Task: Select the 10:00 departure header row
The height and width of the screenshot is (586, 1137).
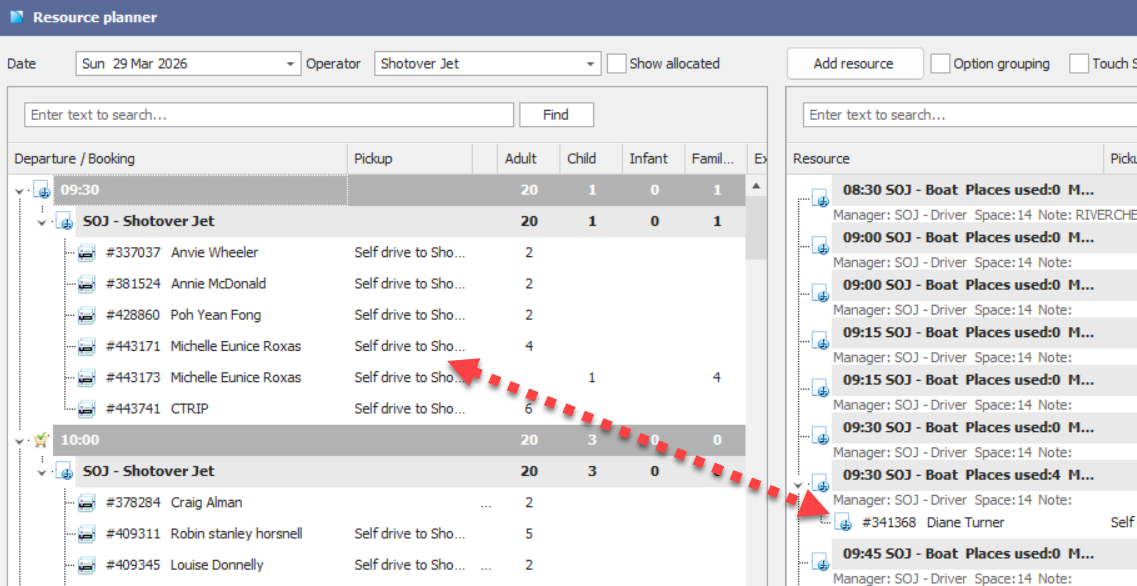Action: click(400, 440)
